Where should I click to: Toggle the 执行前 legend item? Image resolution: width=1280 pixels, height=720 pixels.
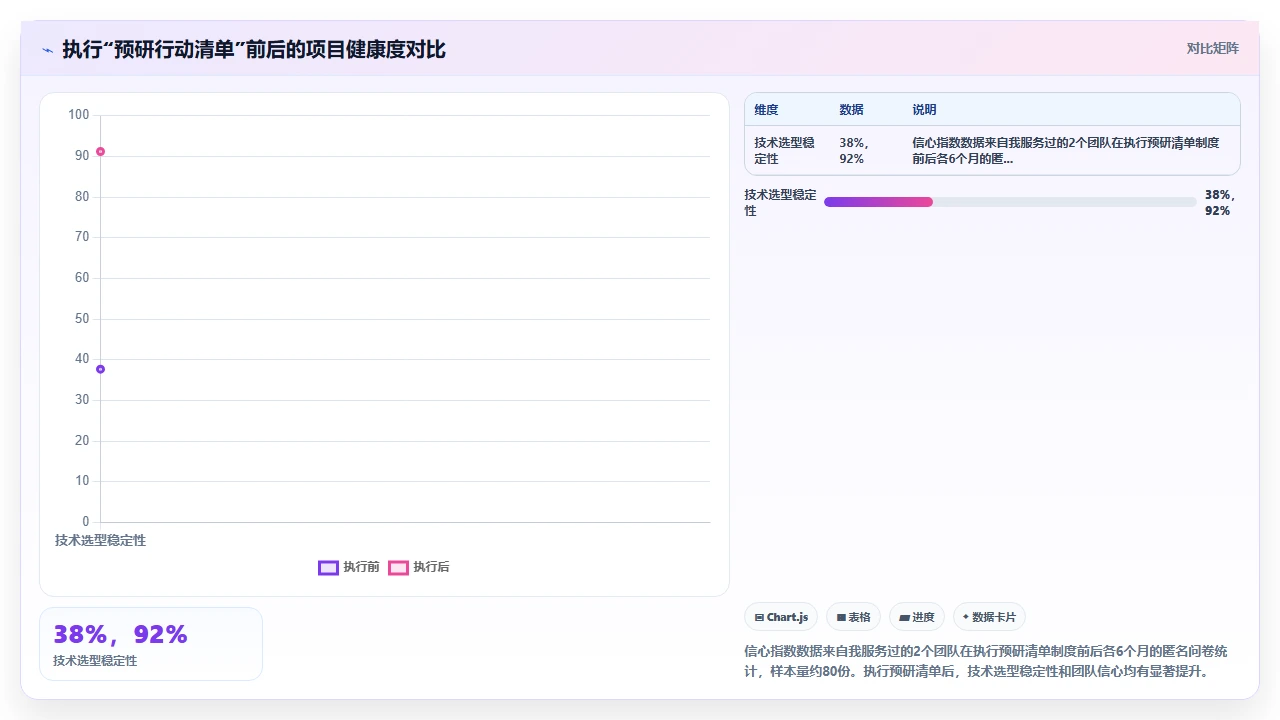[x=349, y=567]
